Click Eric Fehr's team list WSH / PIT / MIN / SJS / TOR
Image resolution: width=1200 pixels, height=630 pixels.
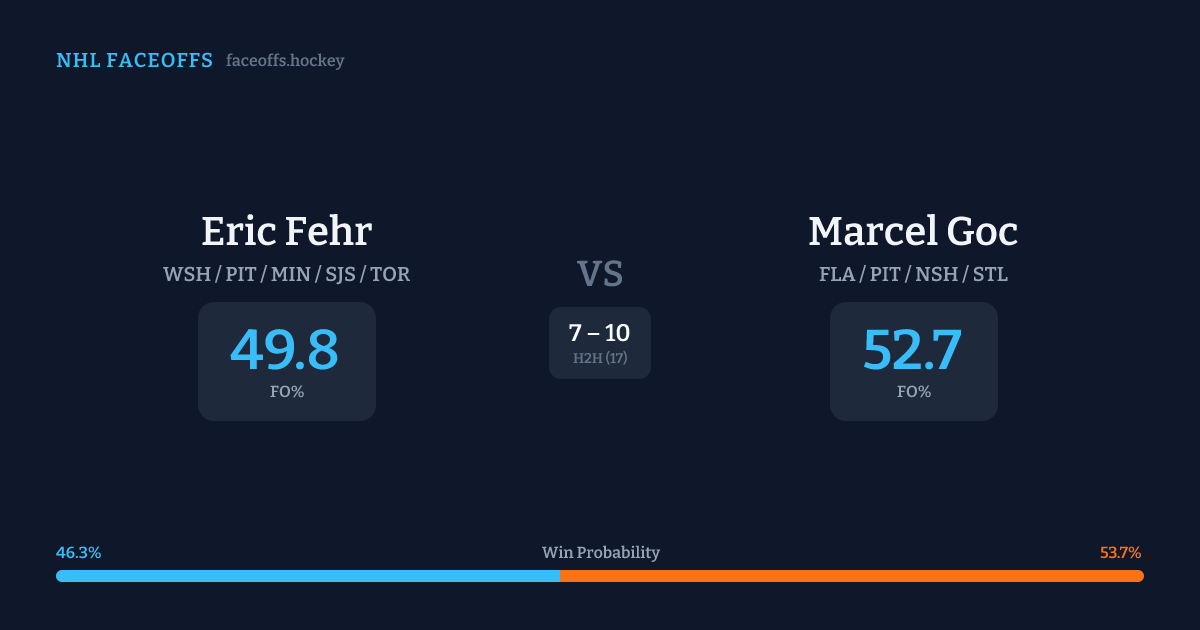pos(286,274)
